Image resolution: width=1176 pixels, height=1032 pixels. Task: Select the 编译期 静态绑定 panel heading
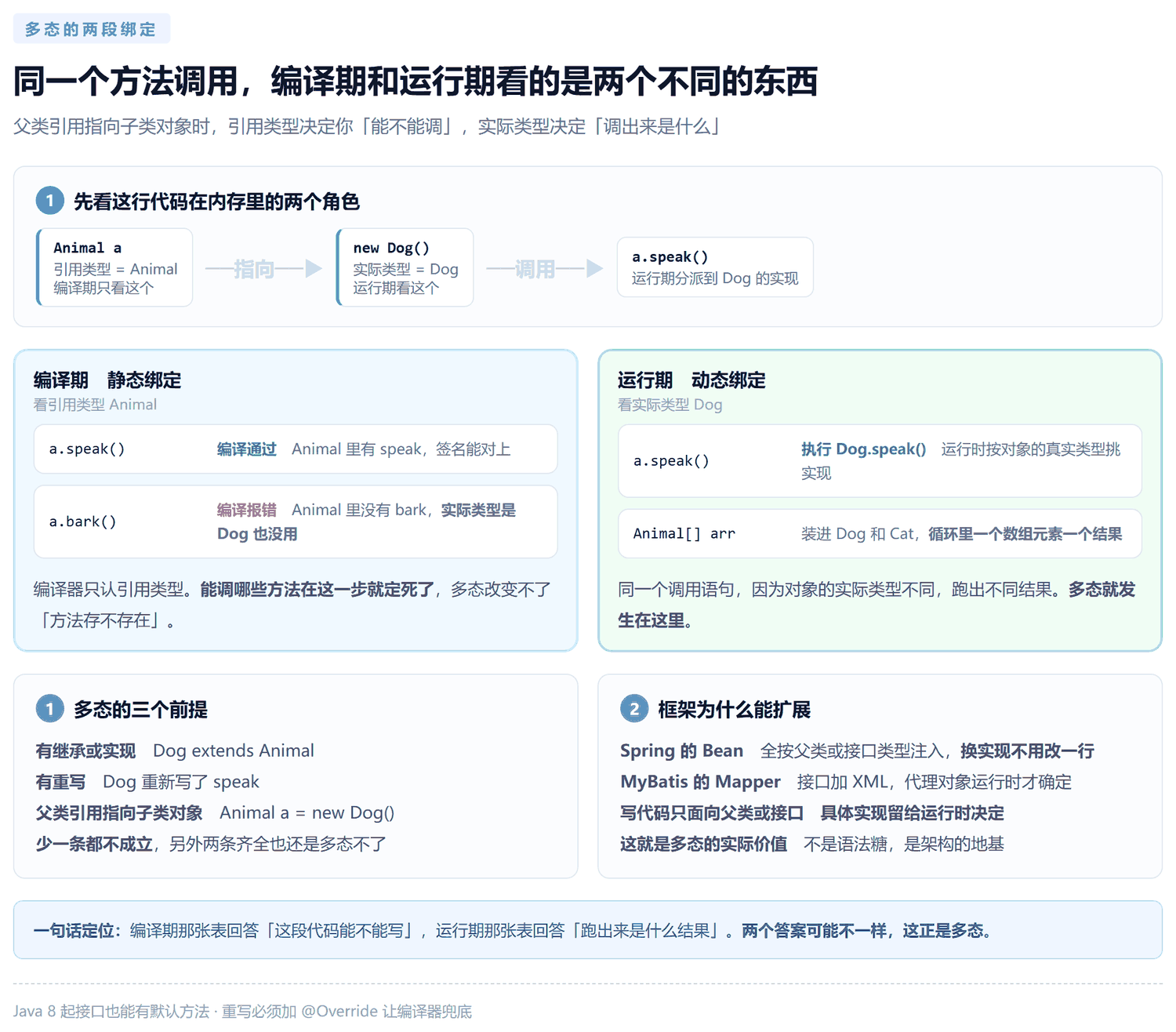pos(107,380)
